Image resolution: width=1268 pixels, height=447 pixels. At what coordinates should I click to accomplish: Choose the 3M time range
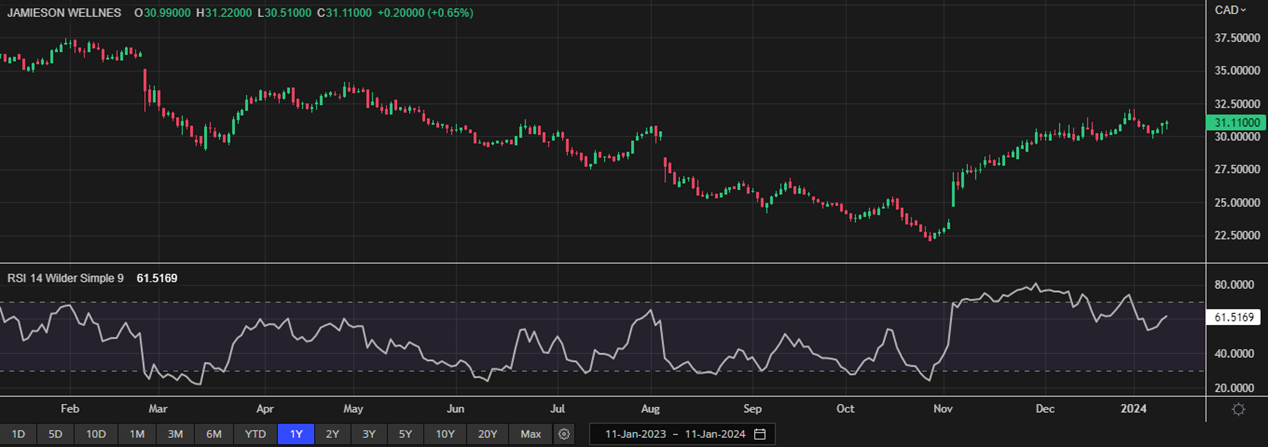pos(175,434)
